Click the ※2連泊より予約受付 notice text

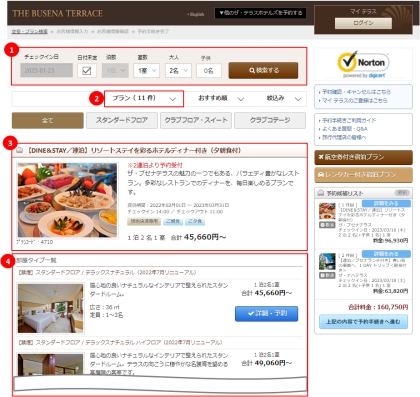click(x=155, y=165)
